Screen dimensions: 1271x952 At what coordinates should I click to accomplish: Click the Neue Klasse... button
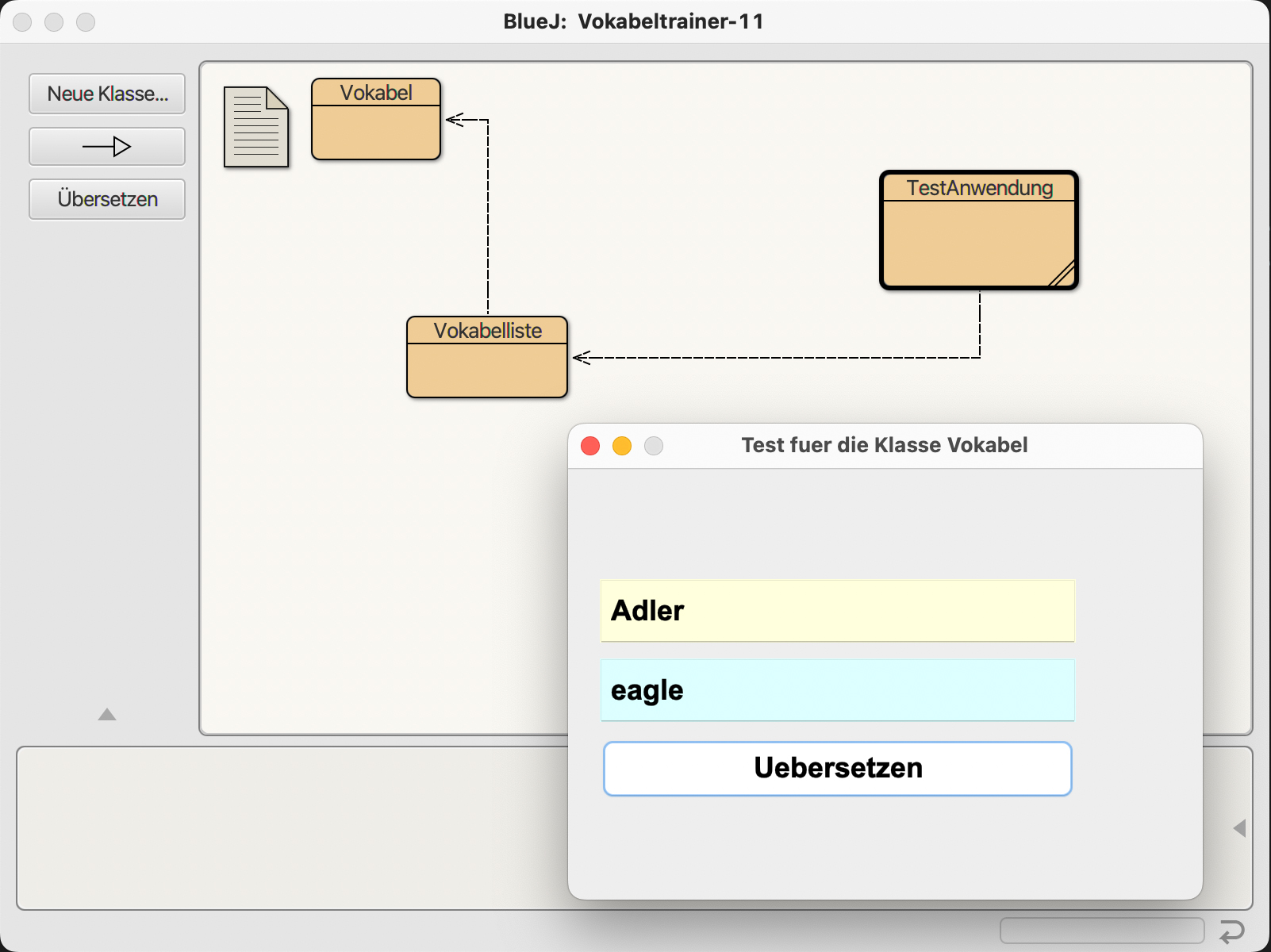(107, 94)
